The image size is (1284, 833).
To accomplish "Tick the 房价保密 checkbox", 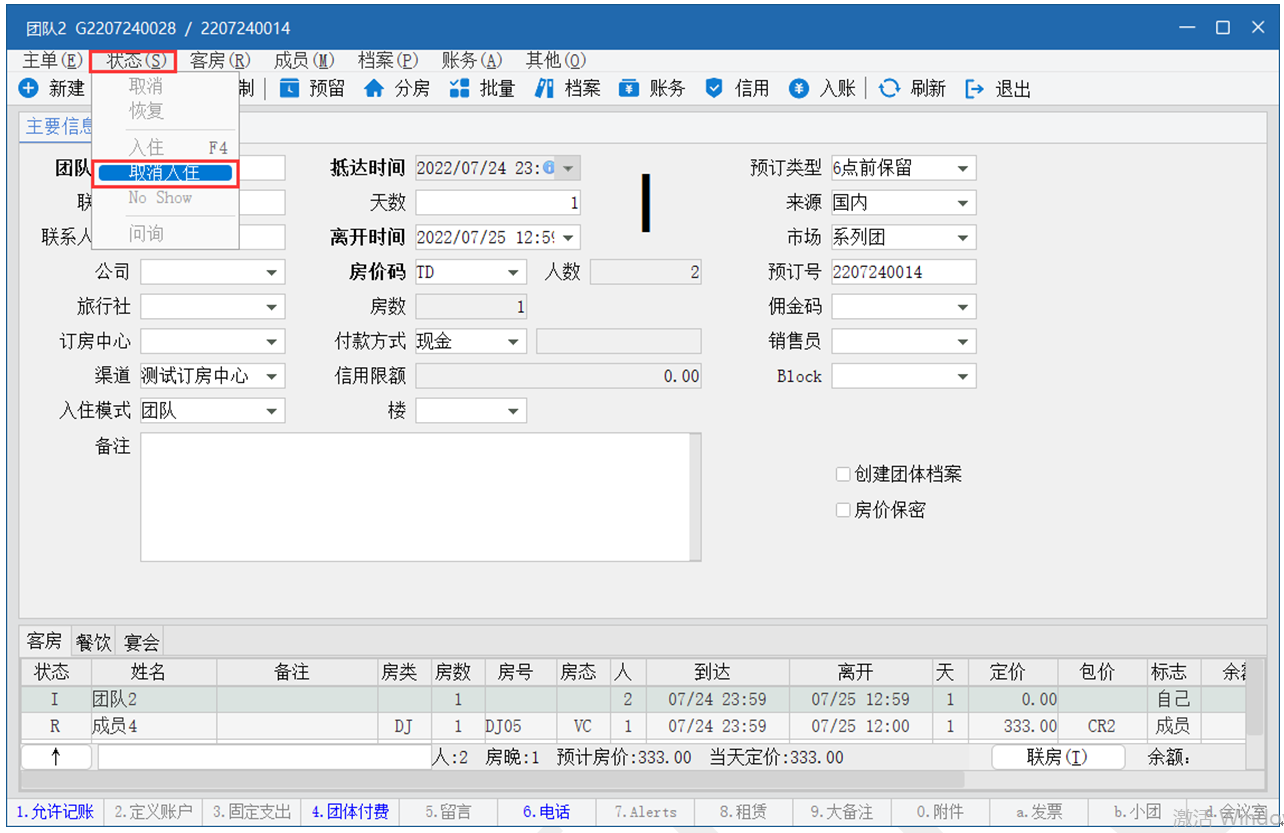I will (843, 510).
